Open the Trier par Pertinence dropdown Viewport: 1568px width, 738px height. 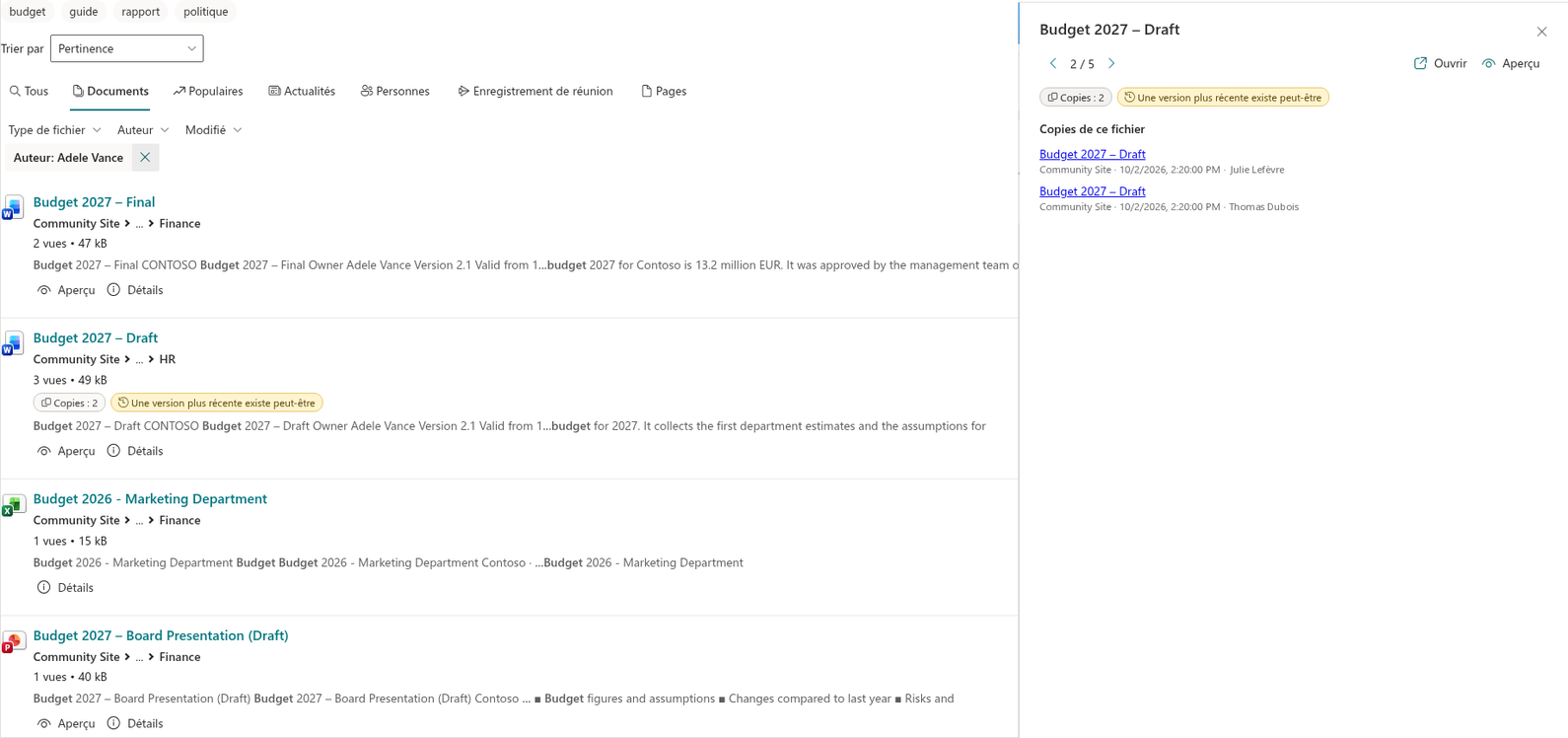(x=127, y=48)
